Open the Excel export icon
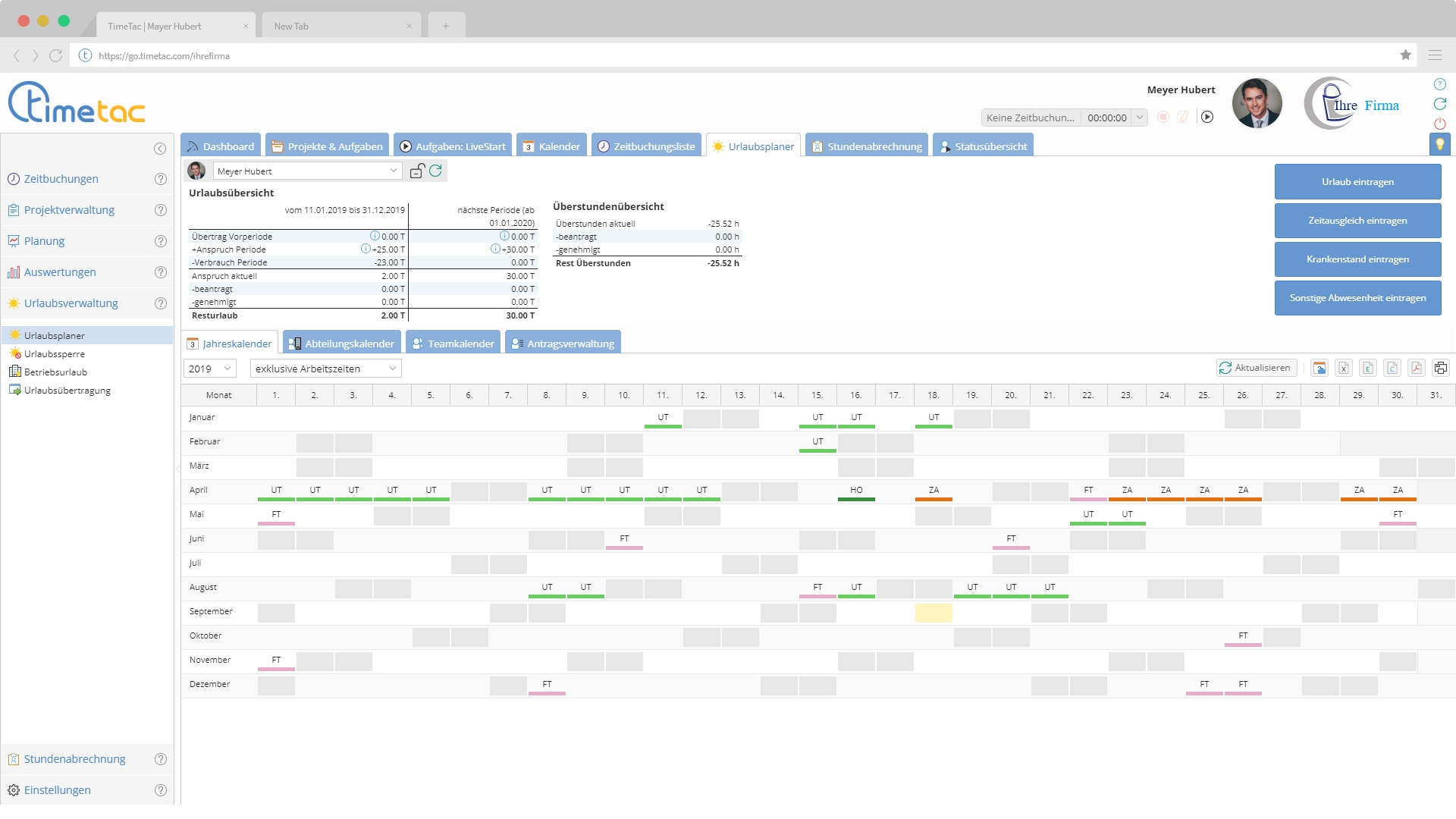1456x819 pixels. point(1343,368)
